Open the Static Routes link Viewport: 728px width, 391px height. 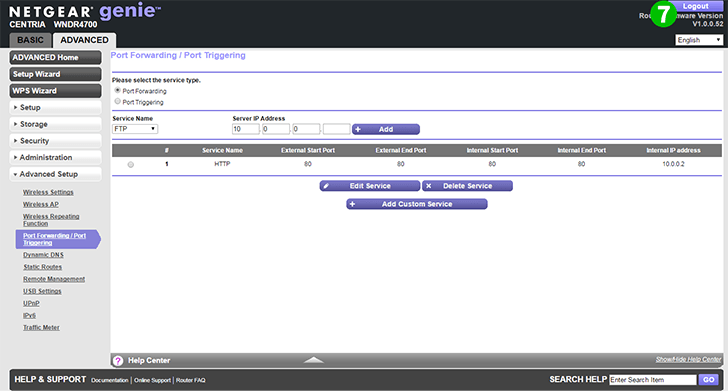pyautogui.click(x=43, y=267)
